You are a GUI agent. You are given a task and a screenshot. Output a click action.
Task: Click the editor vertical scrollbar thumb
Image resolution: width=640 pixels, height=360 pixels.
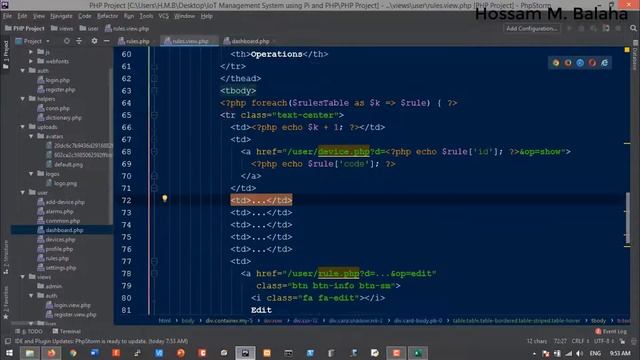point(628,218)
